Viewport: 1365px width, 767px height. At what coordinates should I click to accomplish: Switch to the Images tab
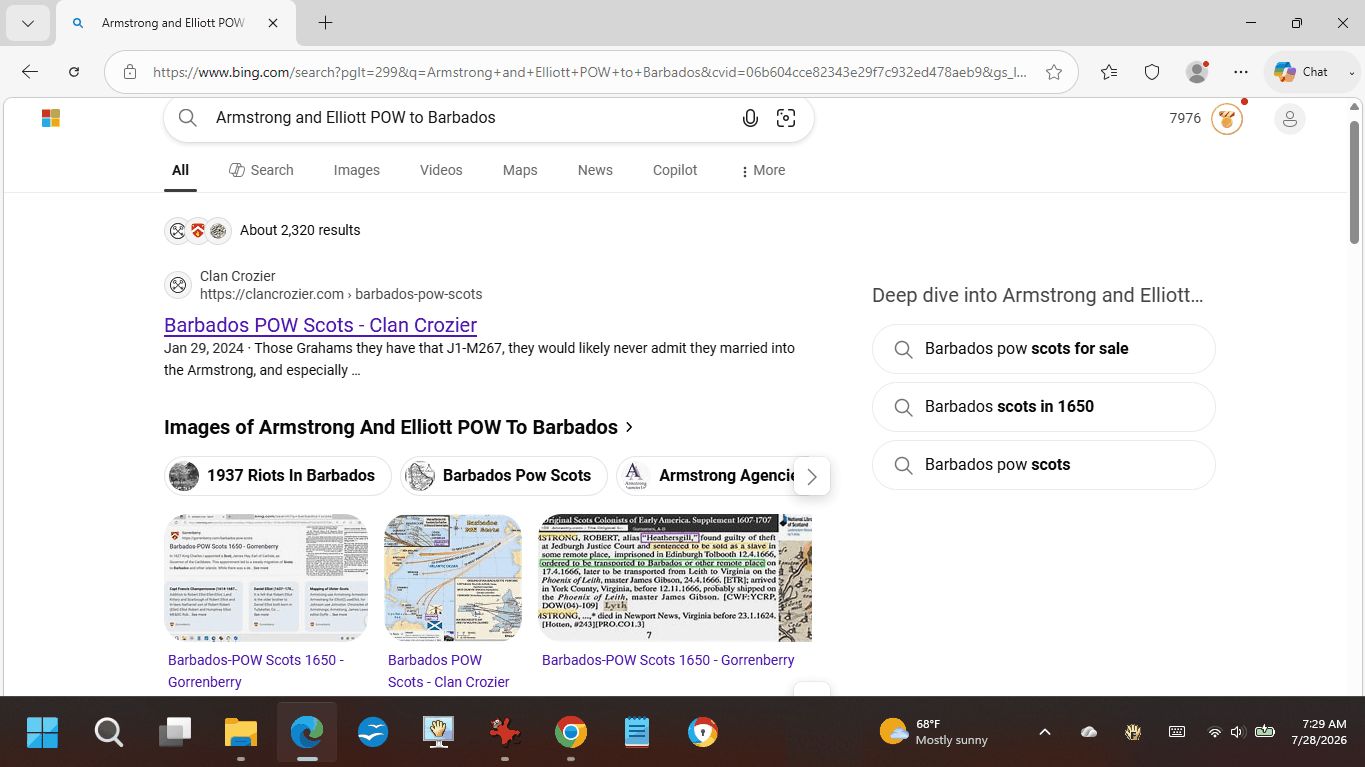(357, 170)
